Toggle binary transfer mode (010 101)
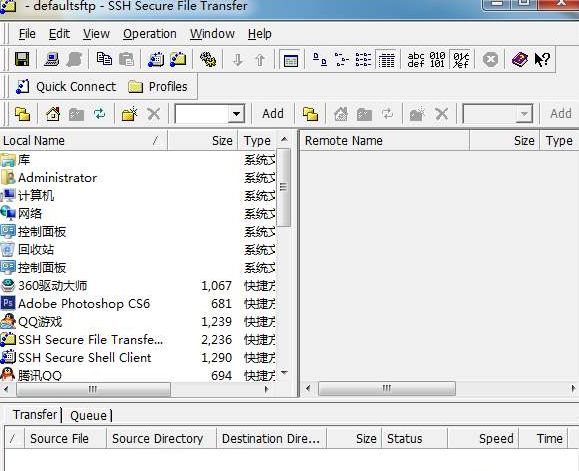 click(437, 59)
